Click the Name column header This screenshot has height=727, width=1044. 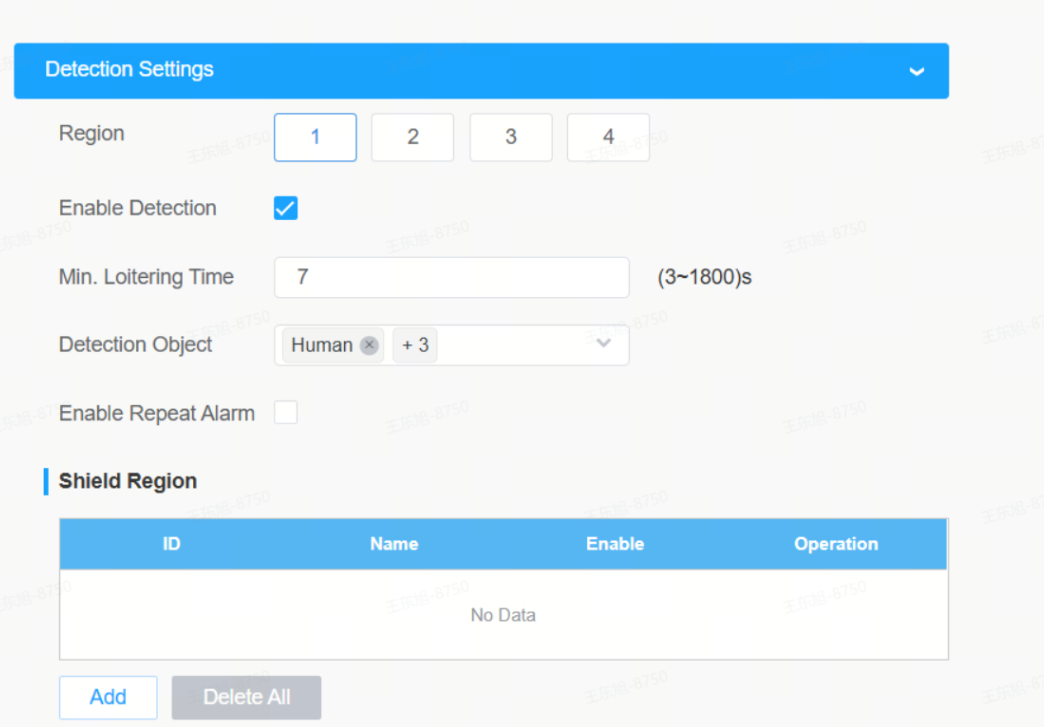point(394,544)
